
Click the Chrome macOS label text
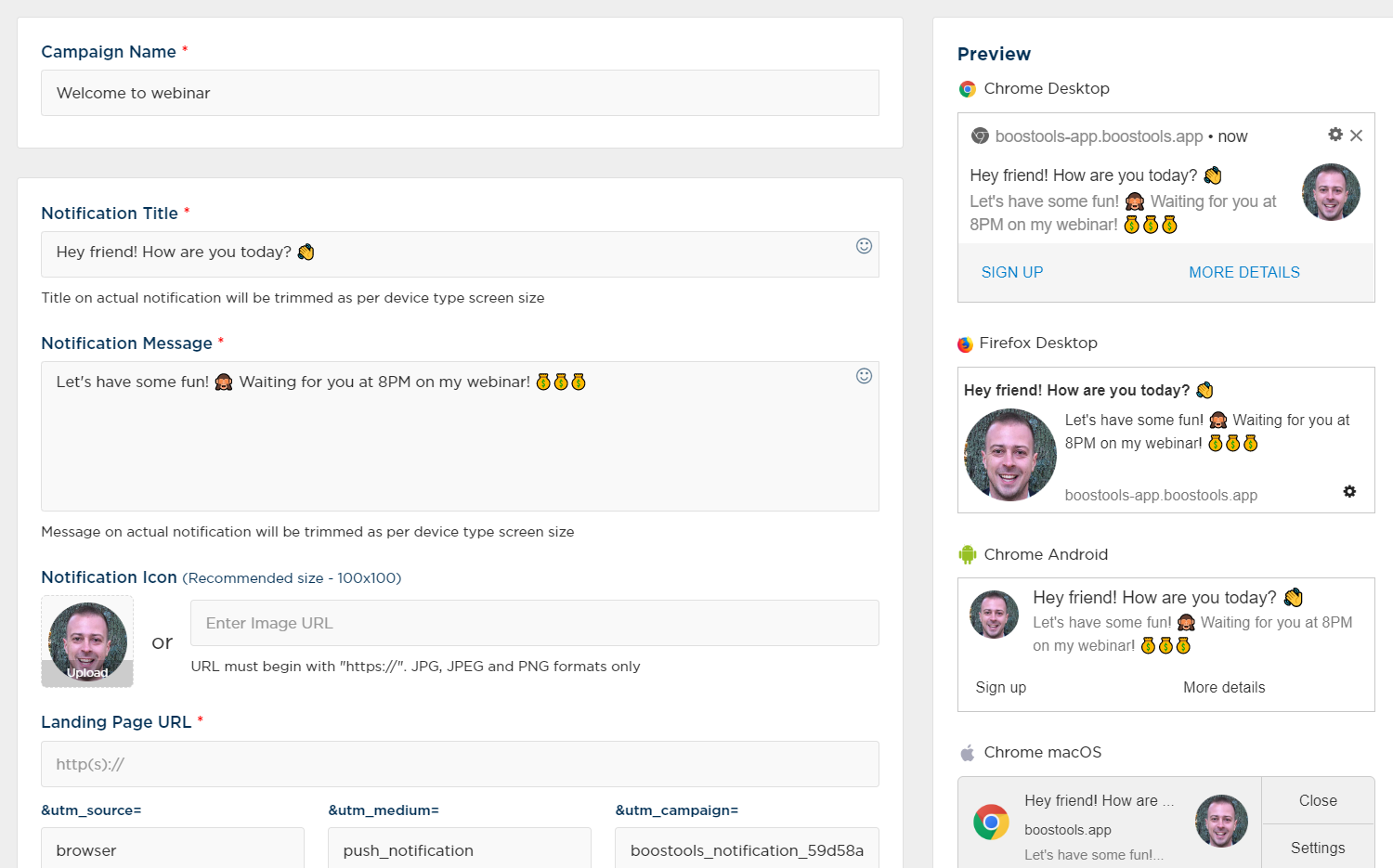[1043, 753]
